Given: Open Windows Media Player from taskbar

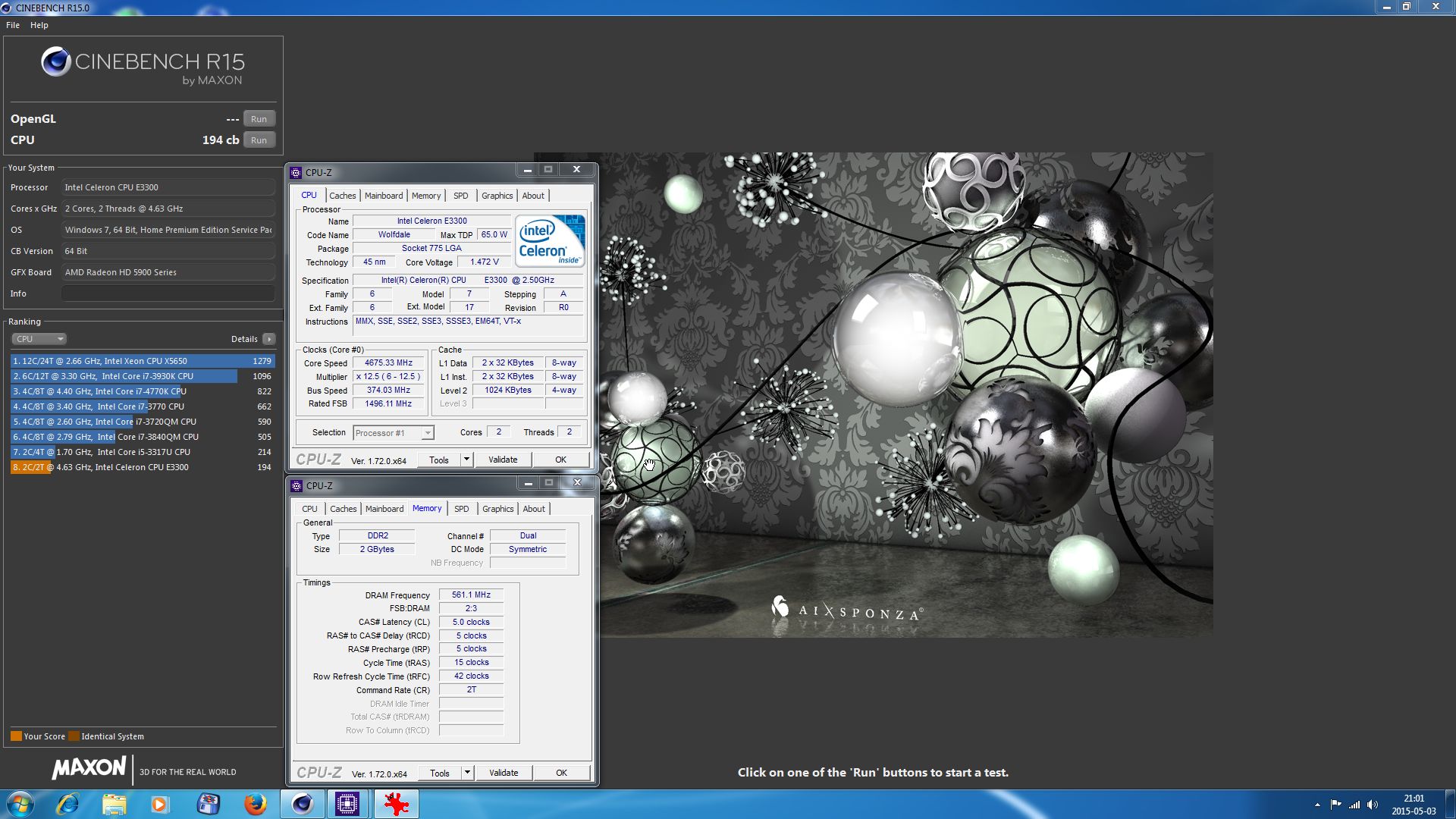Looking at the screenshot, I should (x=159, y=804).
